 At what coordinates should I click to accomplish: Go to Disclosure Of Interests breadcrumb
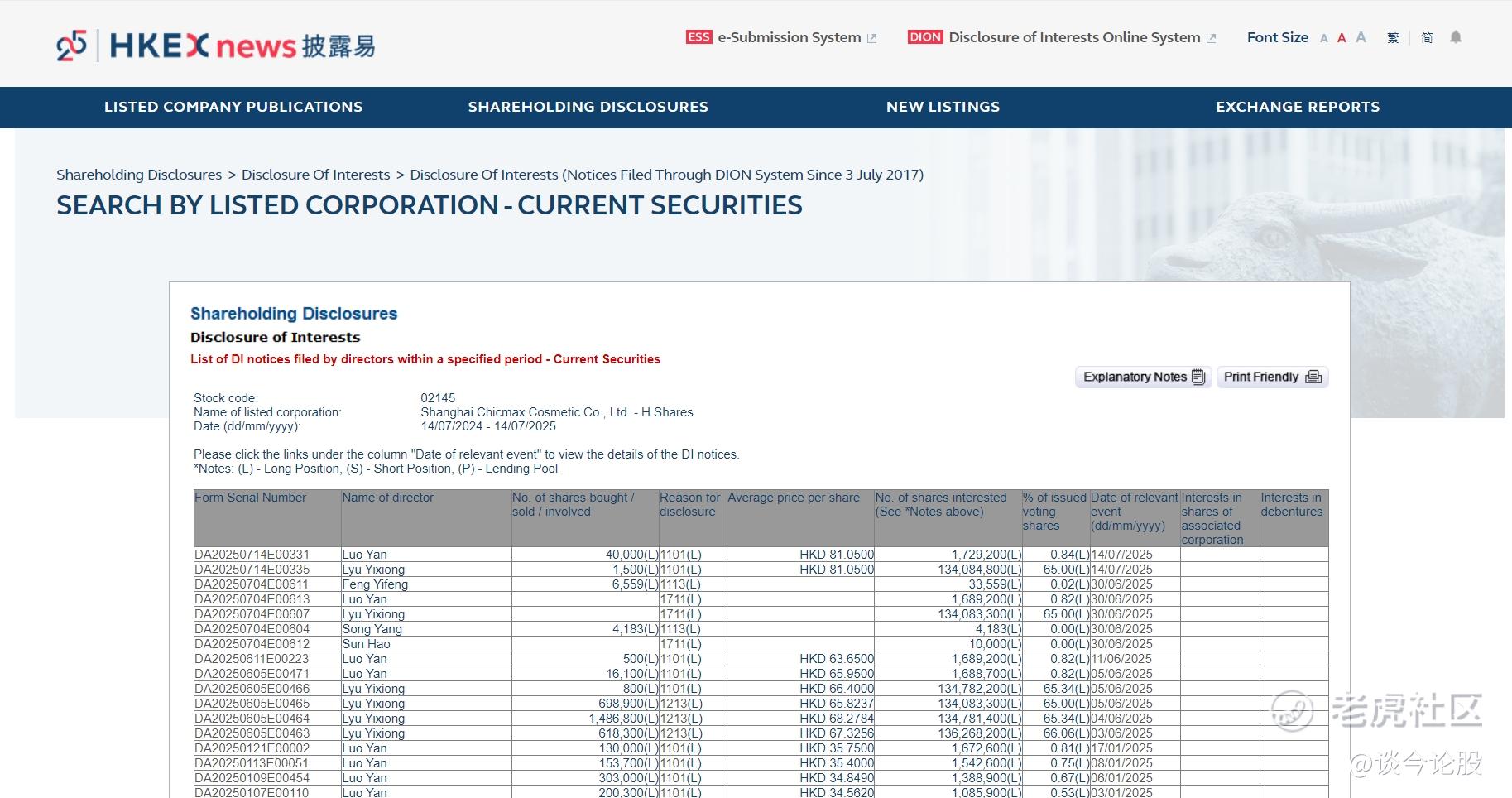tap(316, 175)
